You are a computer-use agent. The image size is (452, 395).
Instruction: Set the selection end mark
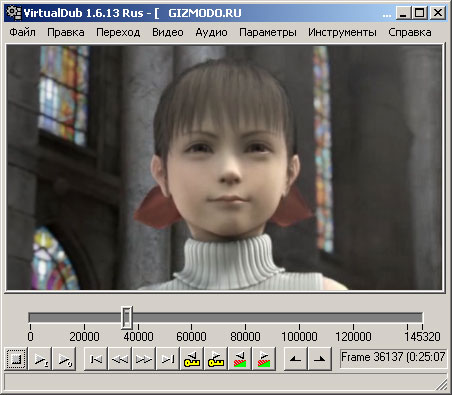(x=319, y=359)
